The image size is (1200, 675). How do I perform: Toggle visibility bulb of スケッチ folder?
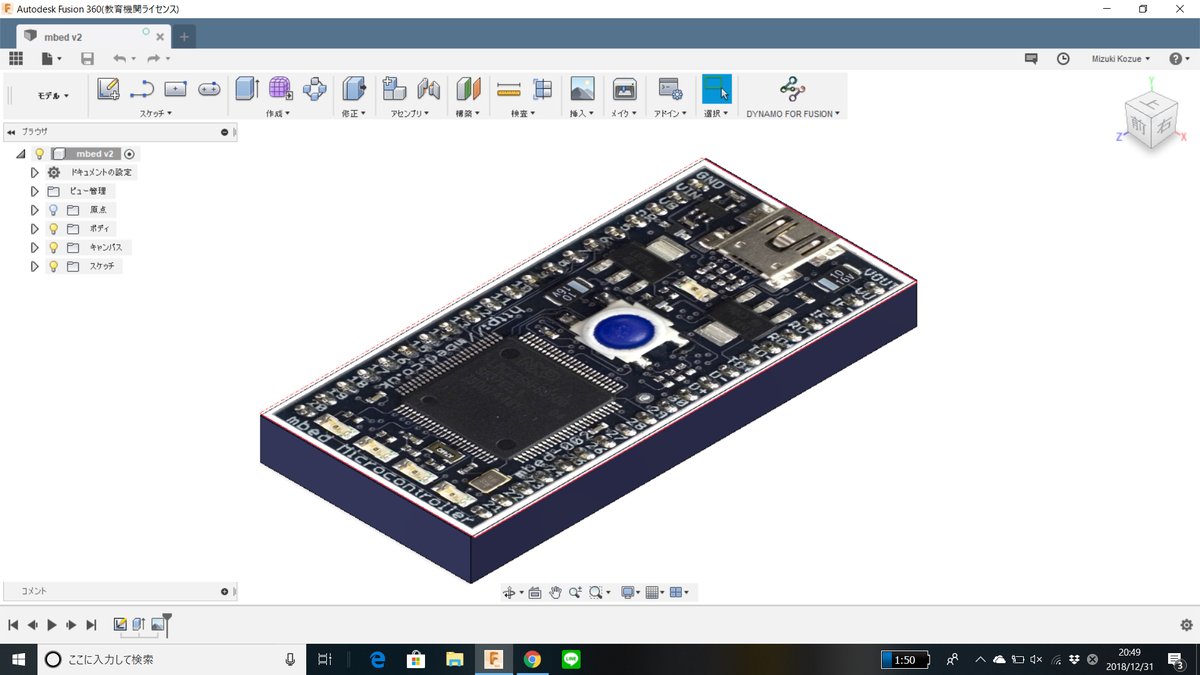(54, 267)
